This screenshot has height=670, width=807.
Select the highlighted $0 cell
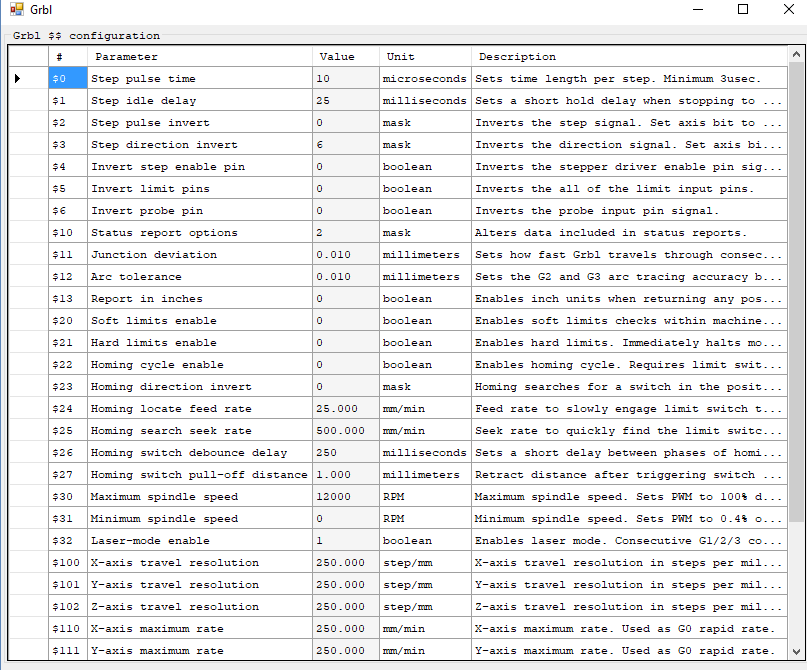(x=68, y=78)
